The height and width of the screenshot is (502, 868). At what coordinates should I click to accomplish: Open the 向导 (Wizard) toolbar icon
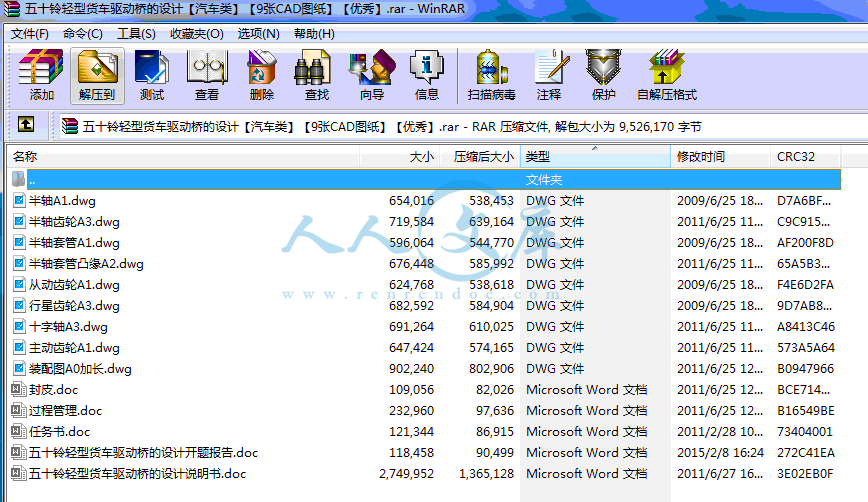[371, 75]
